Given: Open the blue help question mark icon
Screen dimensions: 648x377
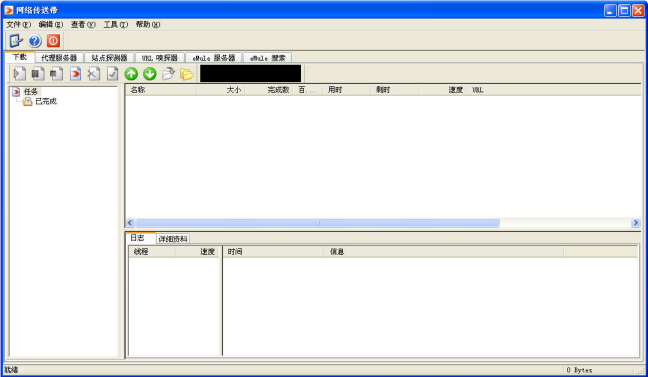Looking at the screenshot, I should [35, 41].
